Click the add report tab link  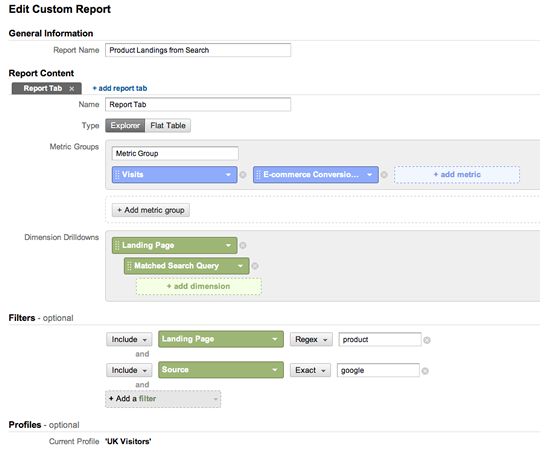click(120, 88)
